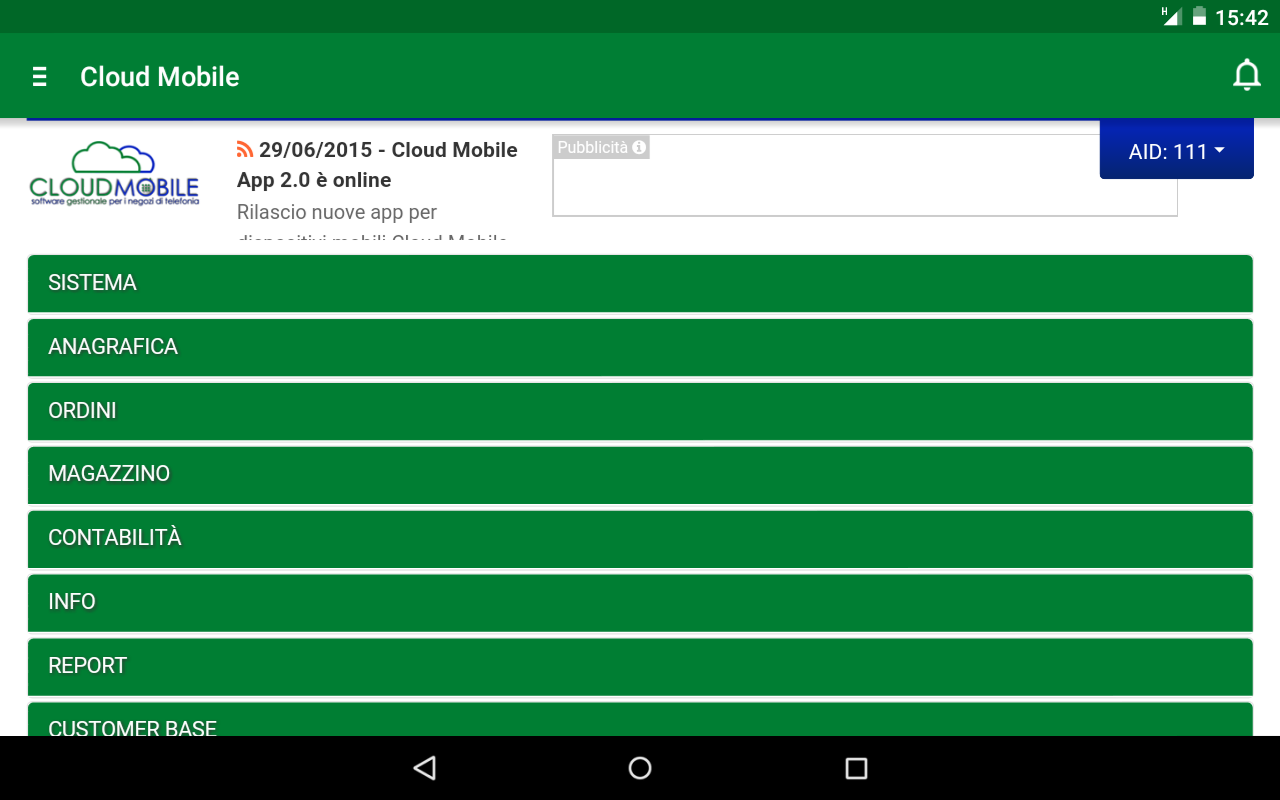The width and height of the screenshot is (1280, 800).
Task: Tap the Android back button
Action: 425,768
